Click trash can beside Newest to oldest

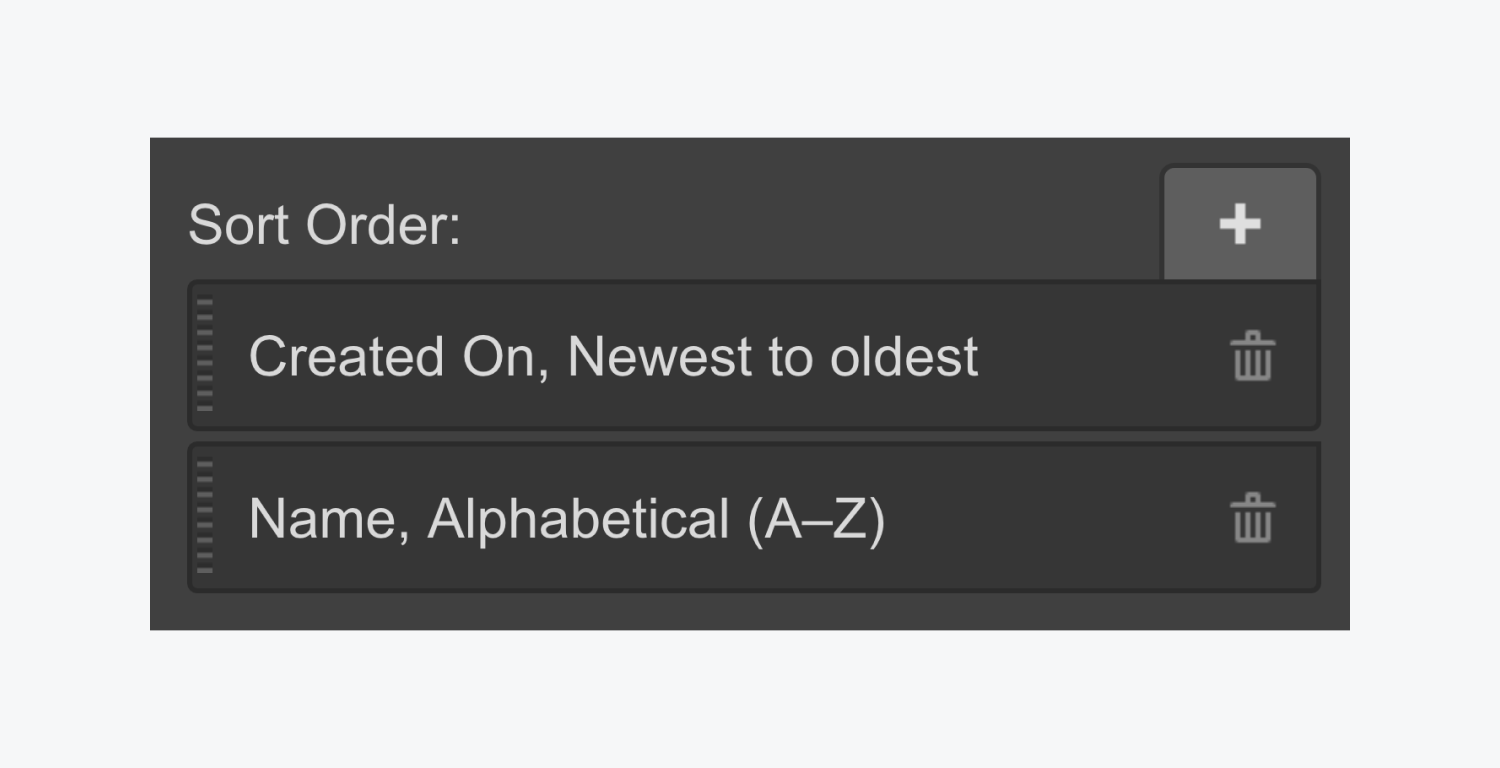pyautogui.click(x=1252, y=357)
